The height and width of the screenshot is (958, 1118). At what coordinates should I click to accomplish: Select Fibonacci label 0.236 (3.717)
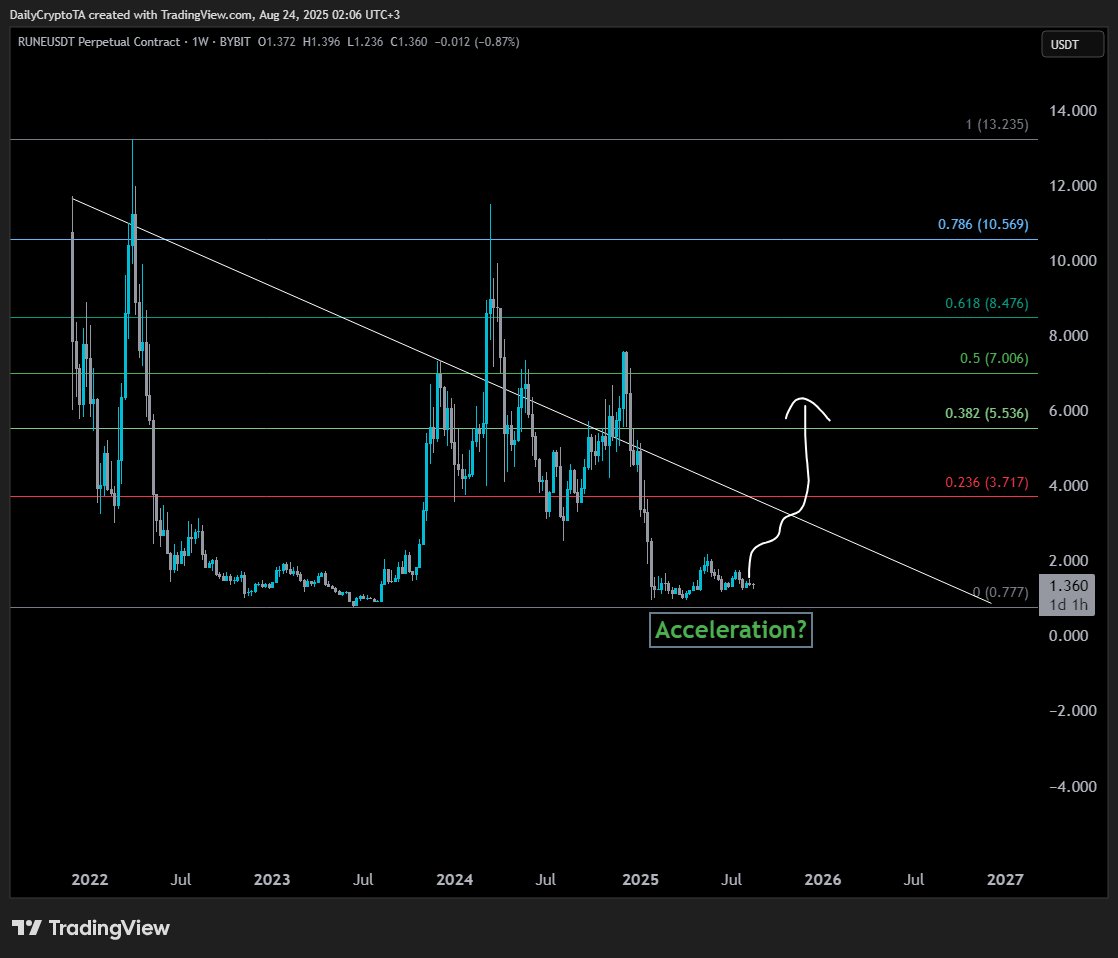click(x=987, y=482)
